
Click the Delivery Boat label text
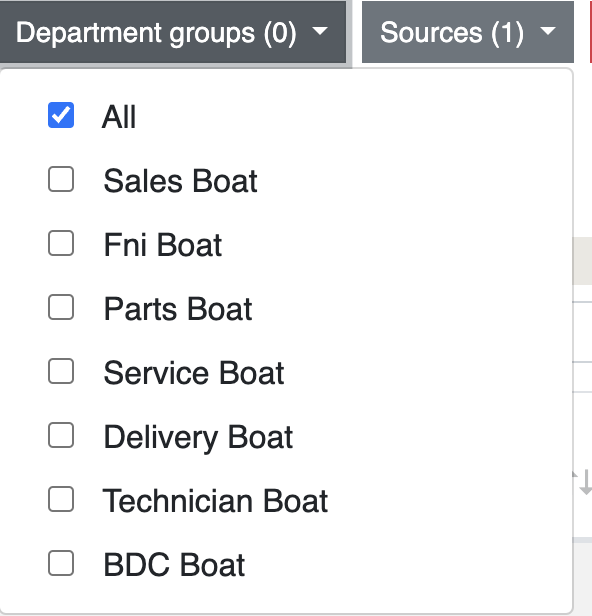tap(198, 438)
